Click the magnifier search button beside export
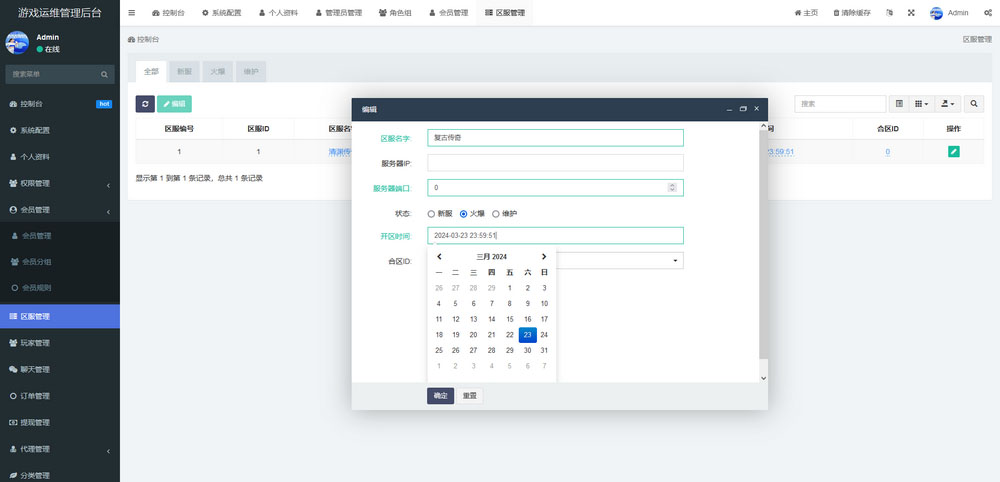This screenshot has height=482, width=1000. point(974,103)
